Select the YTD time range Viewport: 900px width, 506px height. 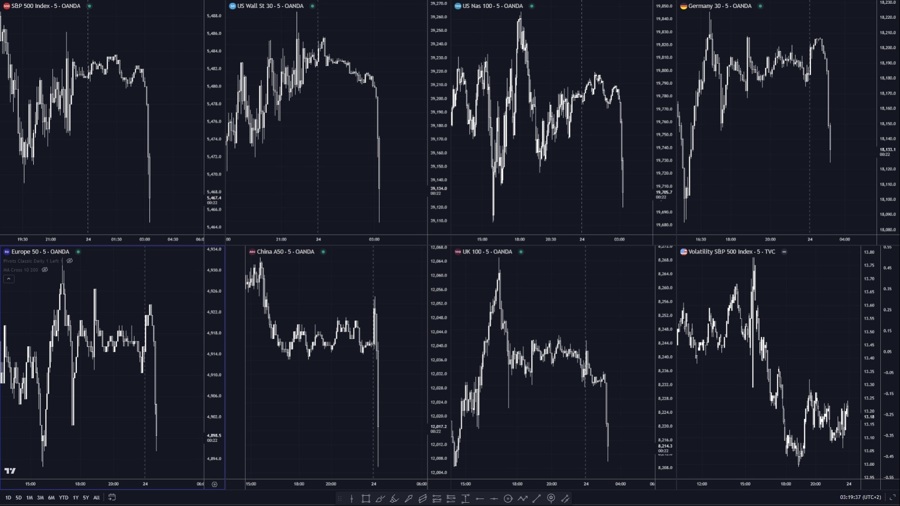click(x=63, y=498)
